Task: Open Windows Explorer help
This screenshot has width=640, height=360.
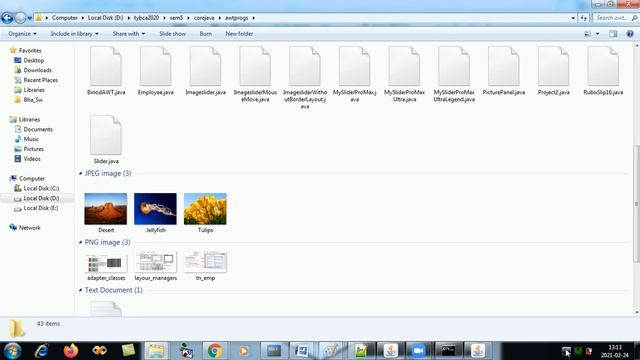Action: point(630,34)
